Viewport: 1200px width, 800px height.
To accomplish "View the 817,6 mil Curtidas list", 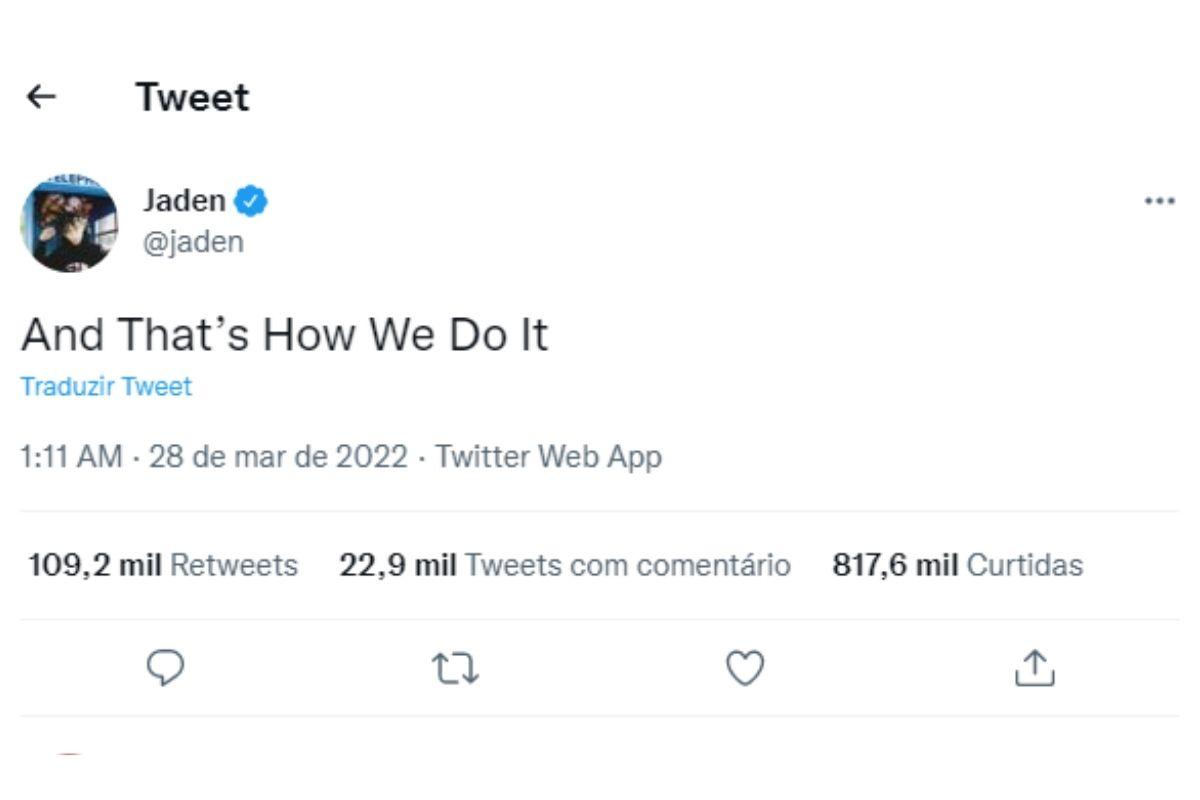I will point(957,565).
